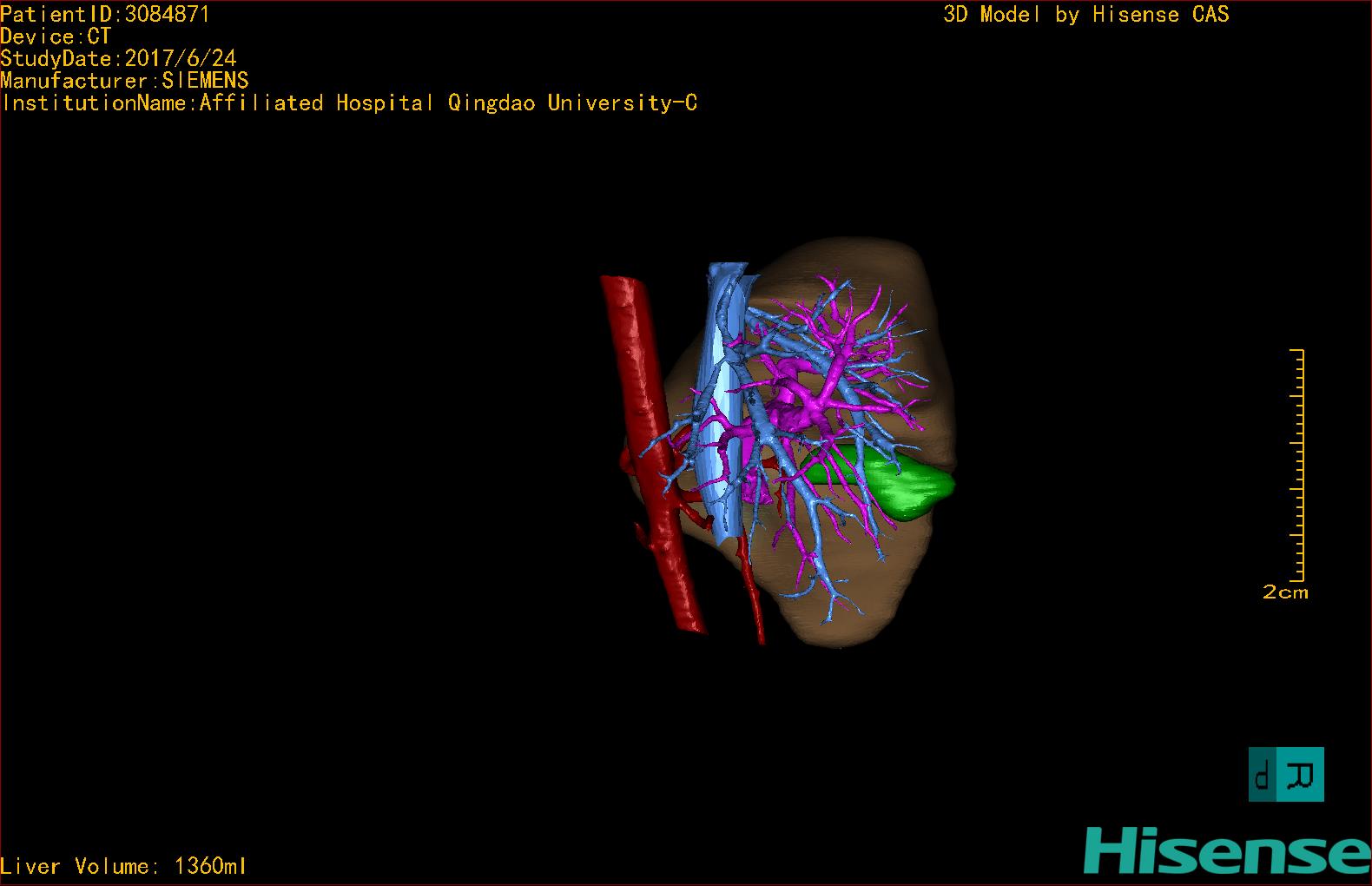Click the StudyDate:2017/6/24 text
The height and width of the screenshot is (886, 1372).
click(118, 58)
